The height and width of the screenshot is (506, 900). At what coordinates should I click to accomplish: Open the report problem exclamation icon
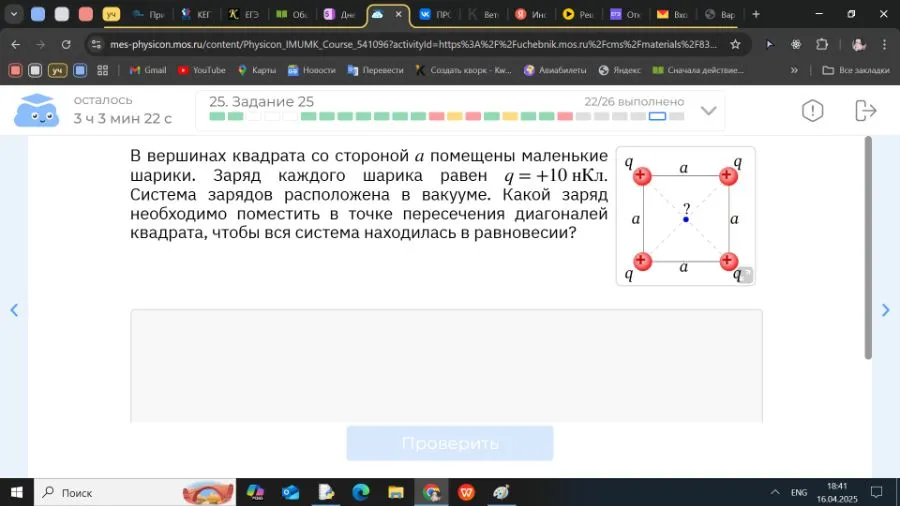pos(813,110)
